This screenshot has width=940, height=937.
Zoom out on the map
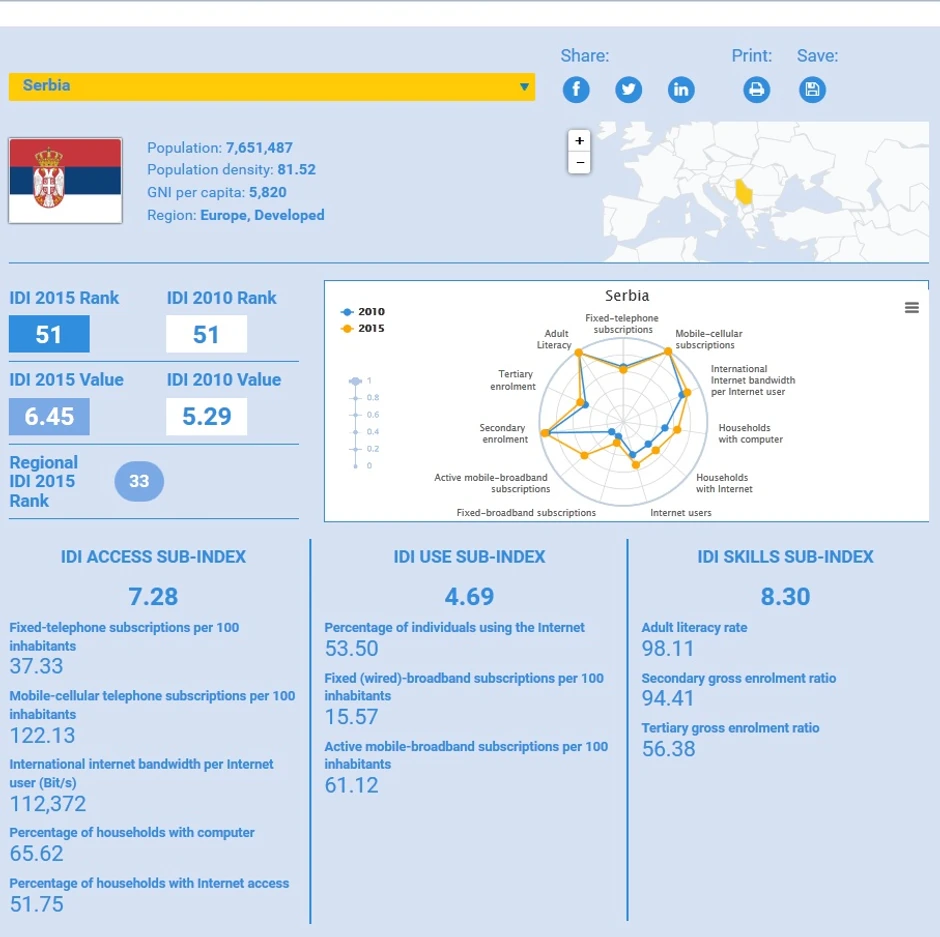579,162
